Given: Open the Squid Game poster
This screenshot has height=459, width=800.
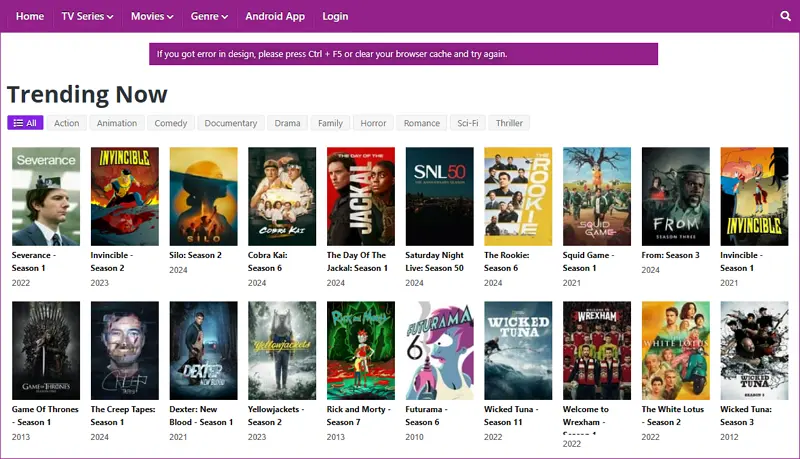Looking at the screenshot, I should point(597,196).
